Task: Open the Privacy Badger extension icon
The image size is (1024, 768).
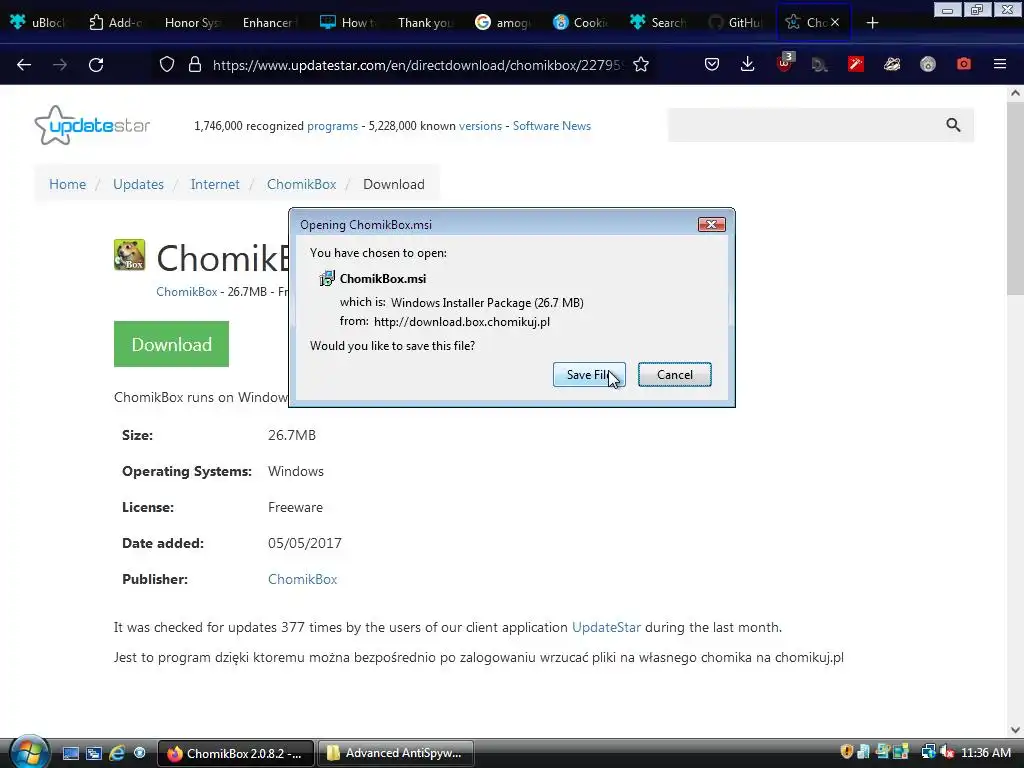Action: (891, 64)
